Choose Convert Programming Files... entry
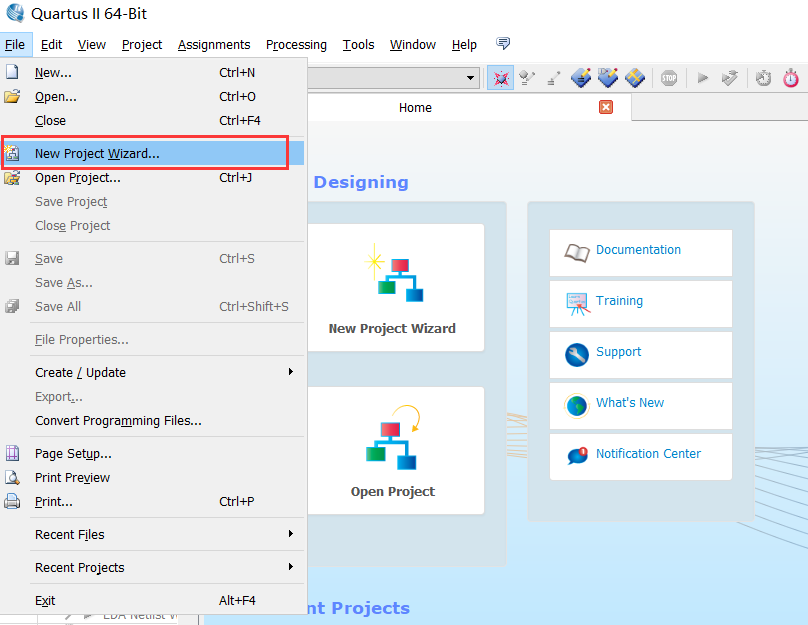The width and height of the screenshot is (808, 625). tap(153, 420)
